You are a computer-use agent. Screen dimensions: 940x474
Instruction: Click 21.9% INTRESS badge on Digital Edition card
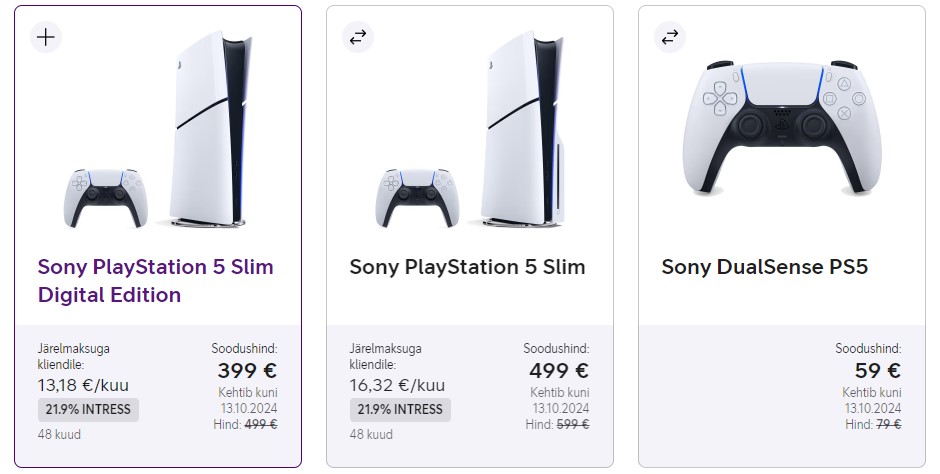pos(88,410)
